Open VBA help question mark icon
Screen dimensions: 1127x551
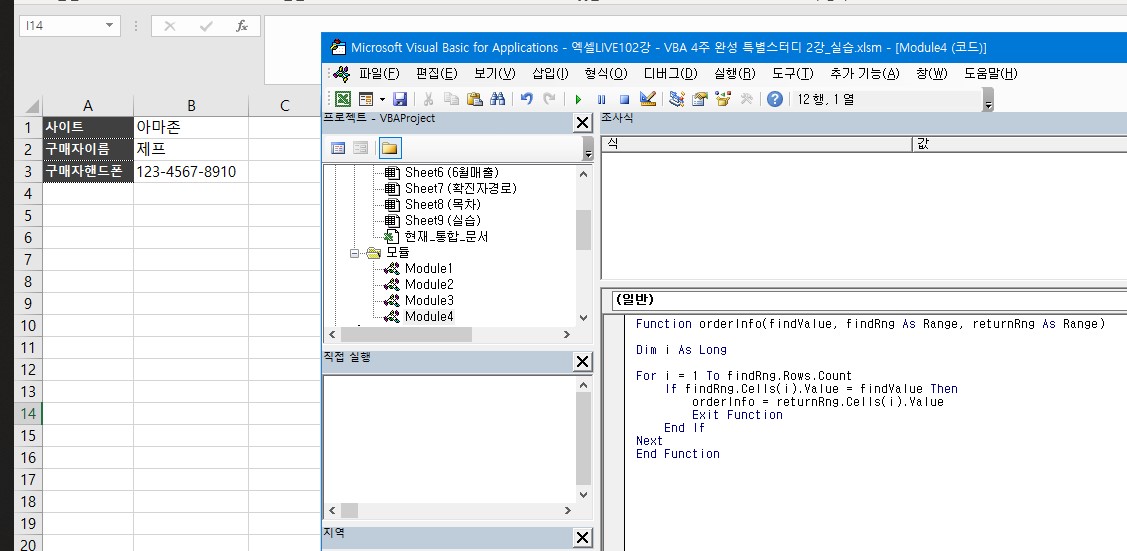point(774,99)
